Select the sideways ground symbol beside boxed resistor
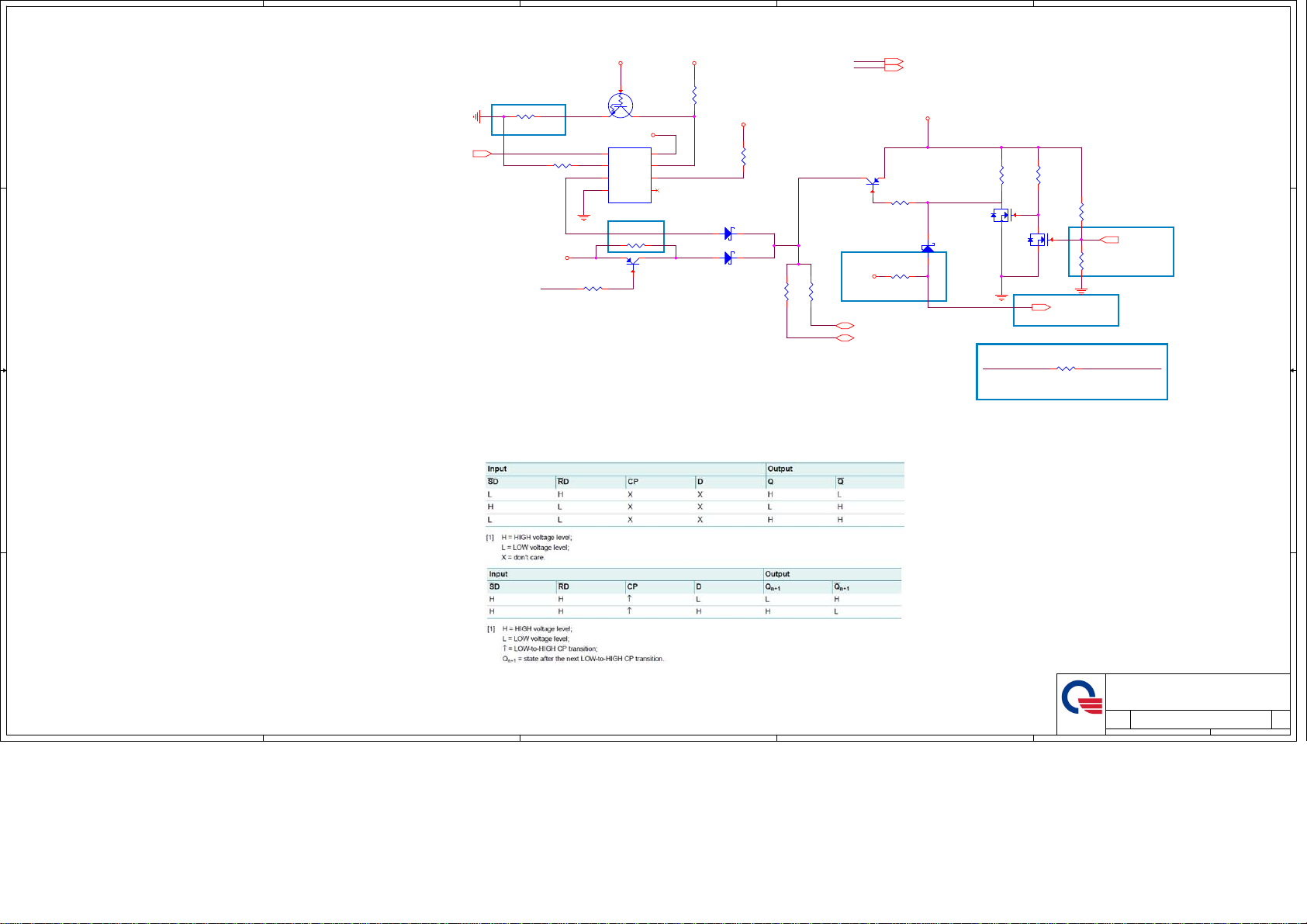 [x=477, y=117]
